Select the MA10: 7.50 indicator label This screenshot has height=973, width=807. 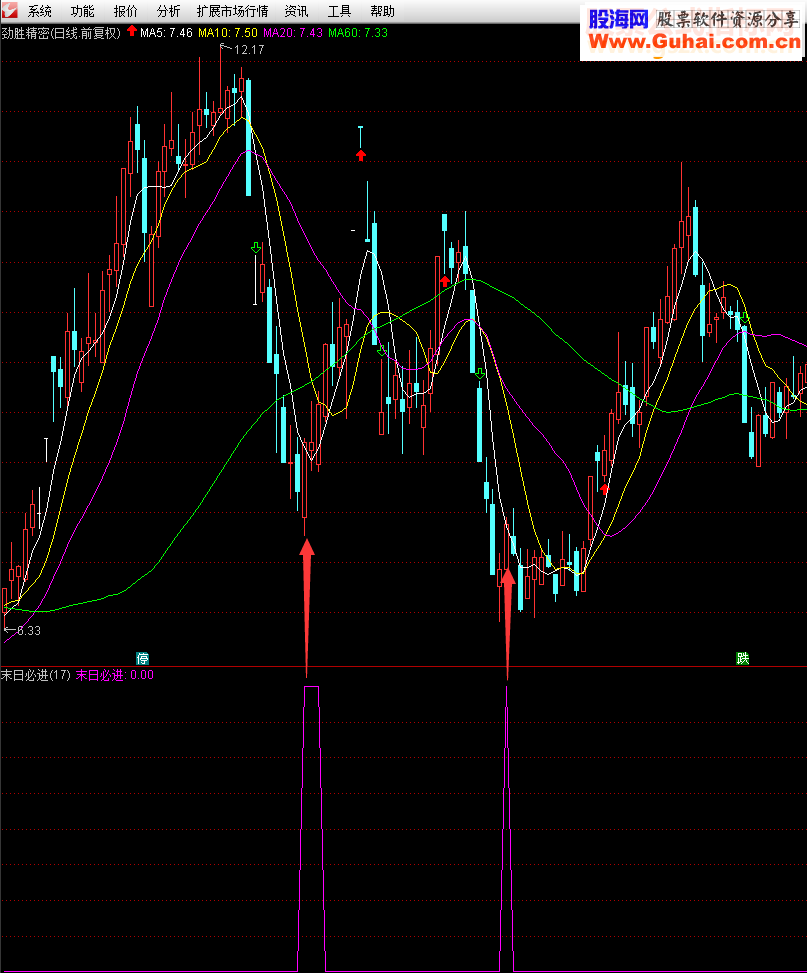pyautogui.click(x=228, y=33)
